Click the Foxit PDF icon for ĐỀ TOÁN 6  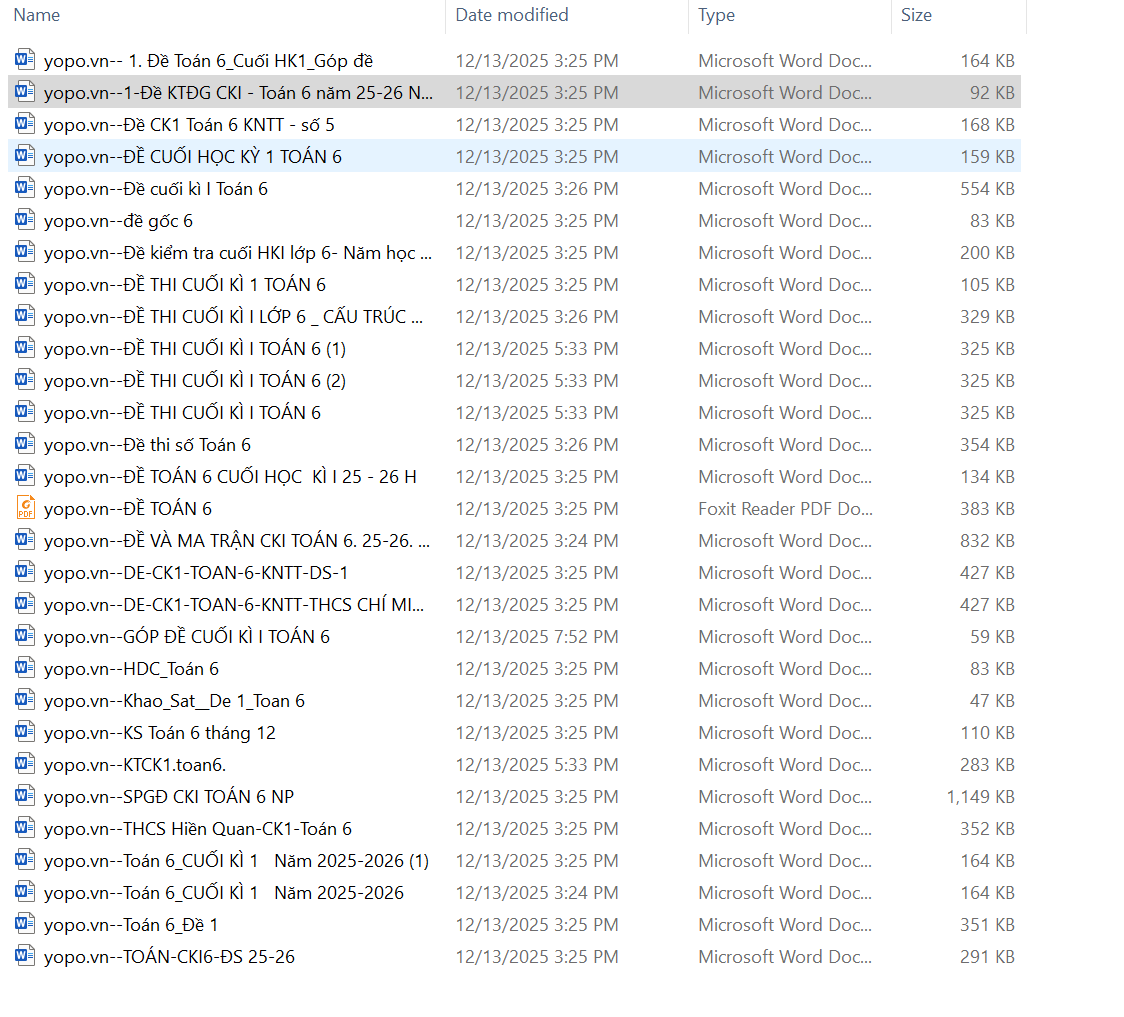[x=25, y=508]
